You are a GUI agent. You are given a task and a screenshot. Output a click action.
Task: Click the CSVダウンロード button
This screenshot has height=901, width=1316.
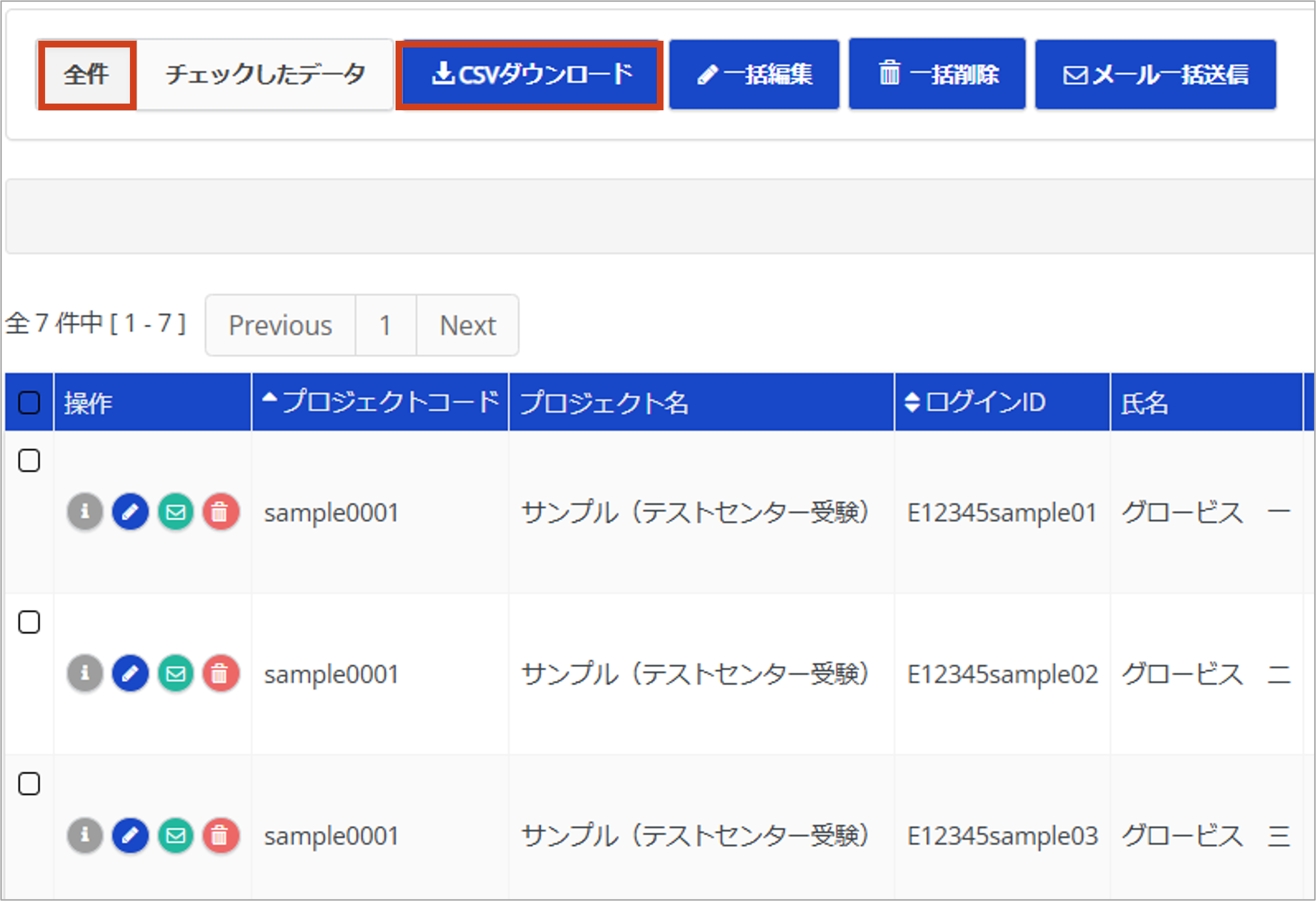[x=529, y=74]
